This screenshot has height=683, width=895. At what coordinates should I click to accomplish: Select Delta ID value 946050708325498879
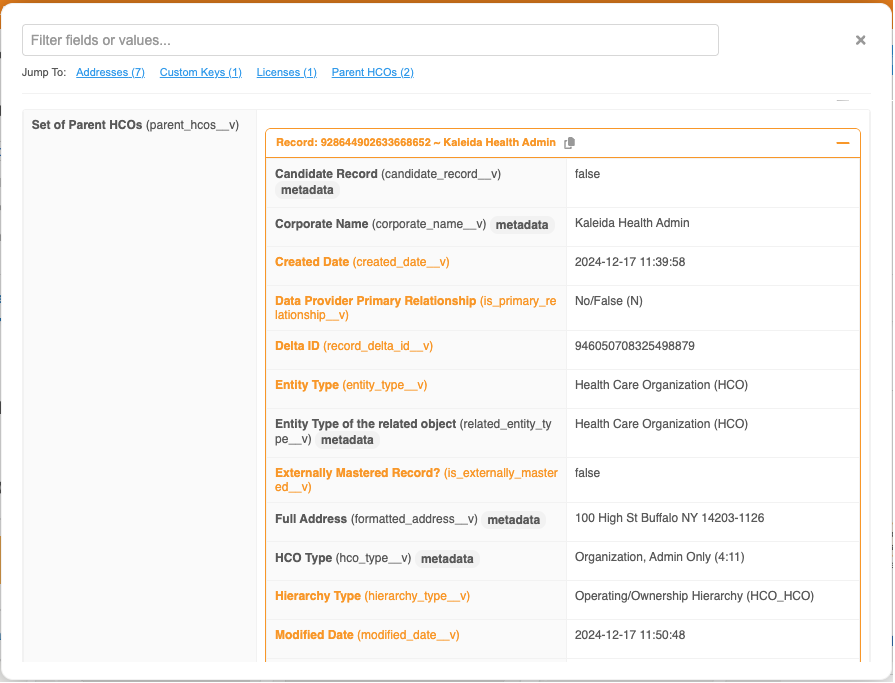point(634,346)
